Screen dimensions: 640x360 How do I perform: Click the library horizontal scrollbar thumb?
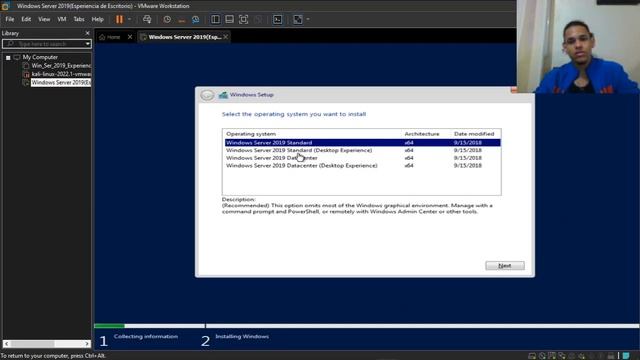[x=33, y=344]
